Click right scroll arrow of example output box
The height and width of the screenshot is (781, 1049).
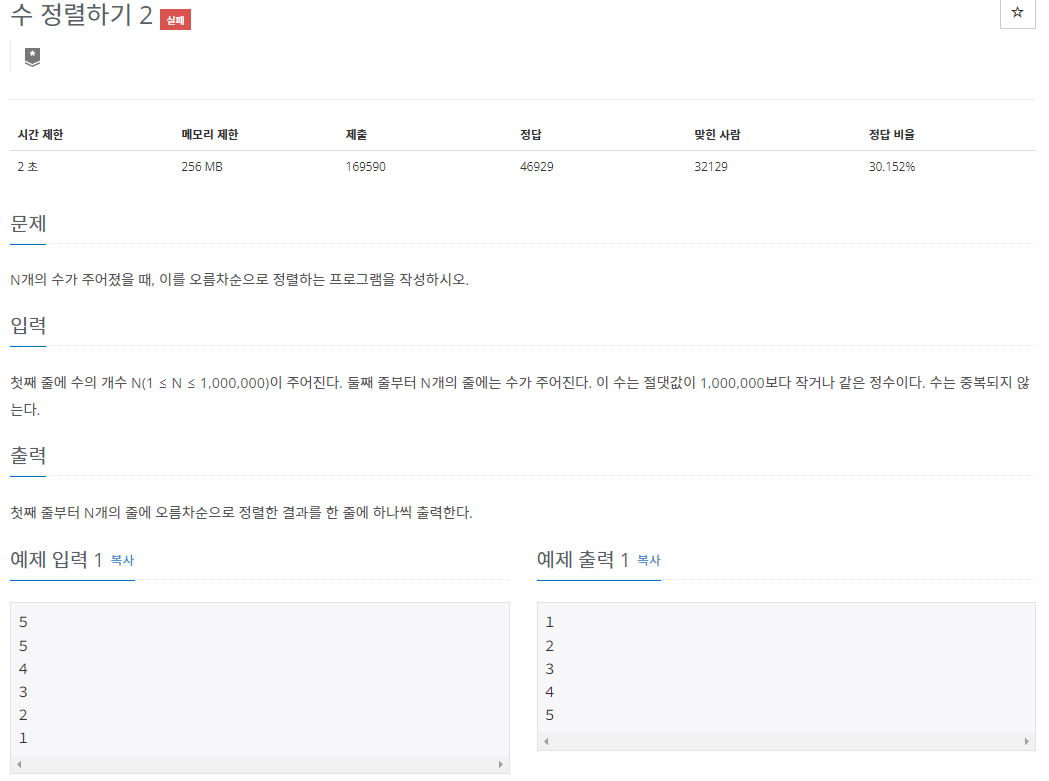[x=1026, y=741]
